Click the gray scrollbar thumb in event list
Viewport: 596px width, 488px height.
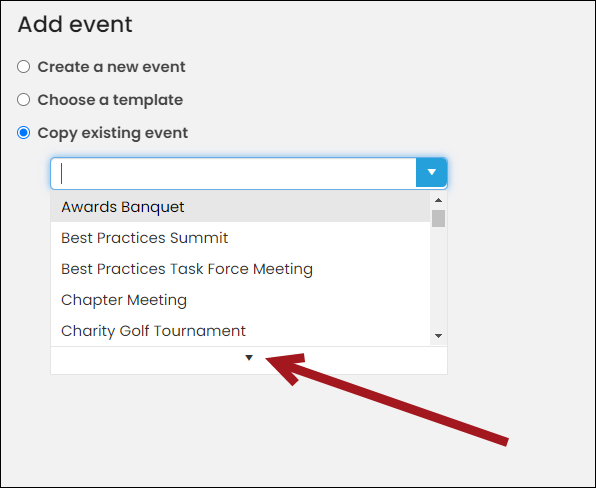438,218
